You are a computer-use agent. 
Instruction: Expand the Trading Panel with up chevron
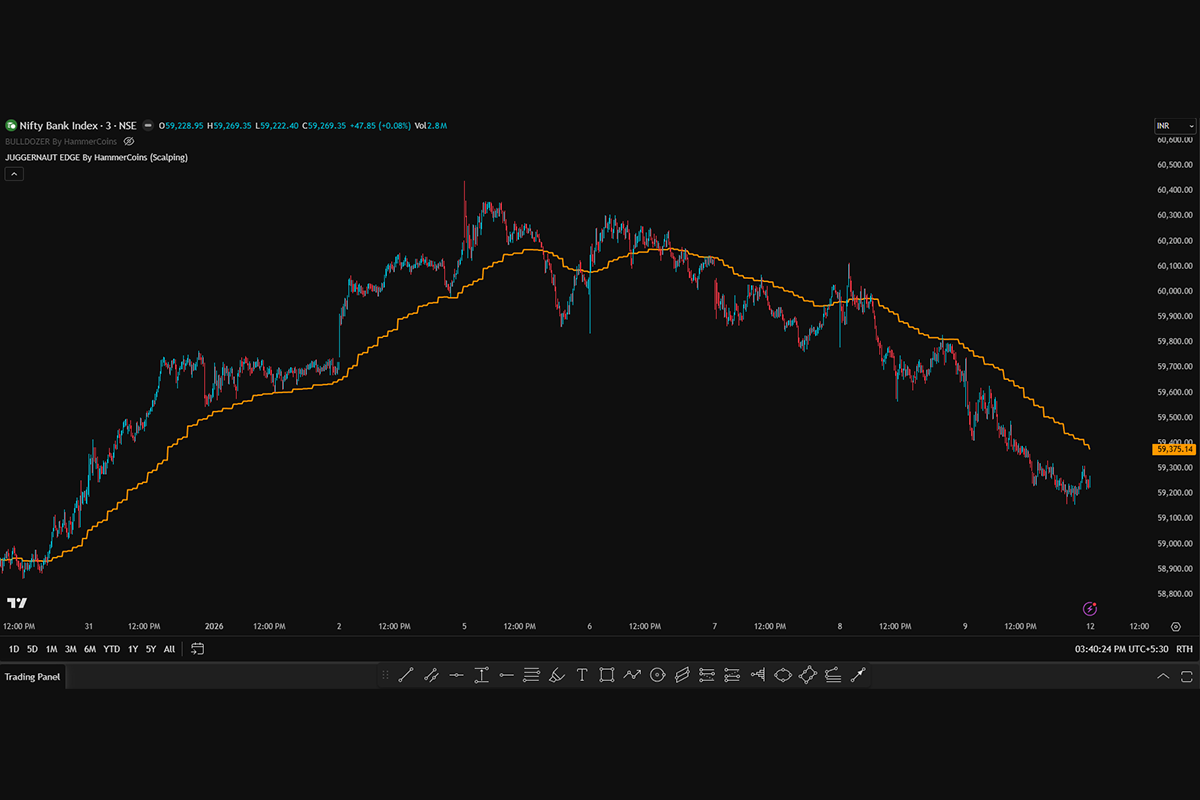[1162, 676]
